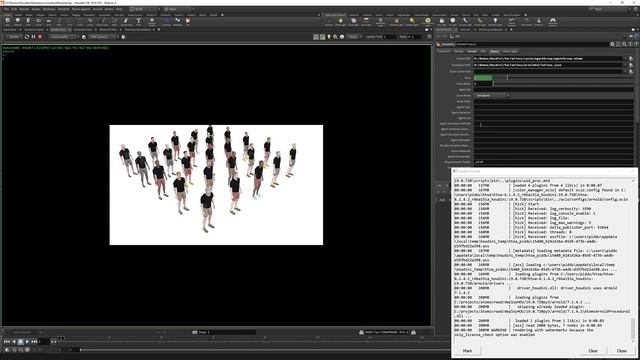
Task: Add a Sky Light from the shelf
Action: click(x=442, y=21)
